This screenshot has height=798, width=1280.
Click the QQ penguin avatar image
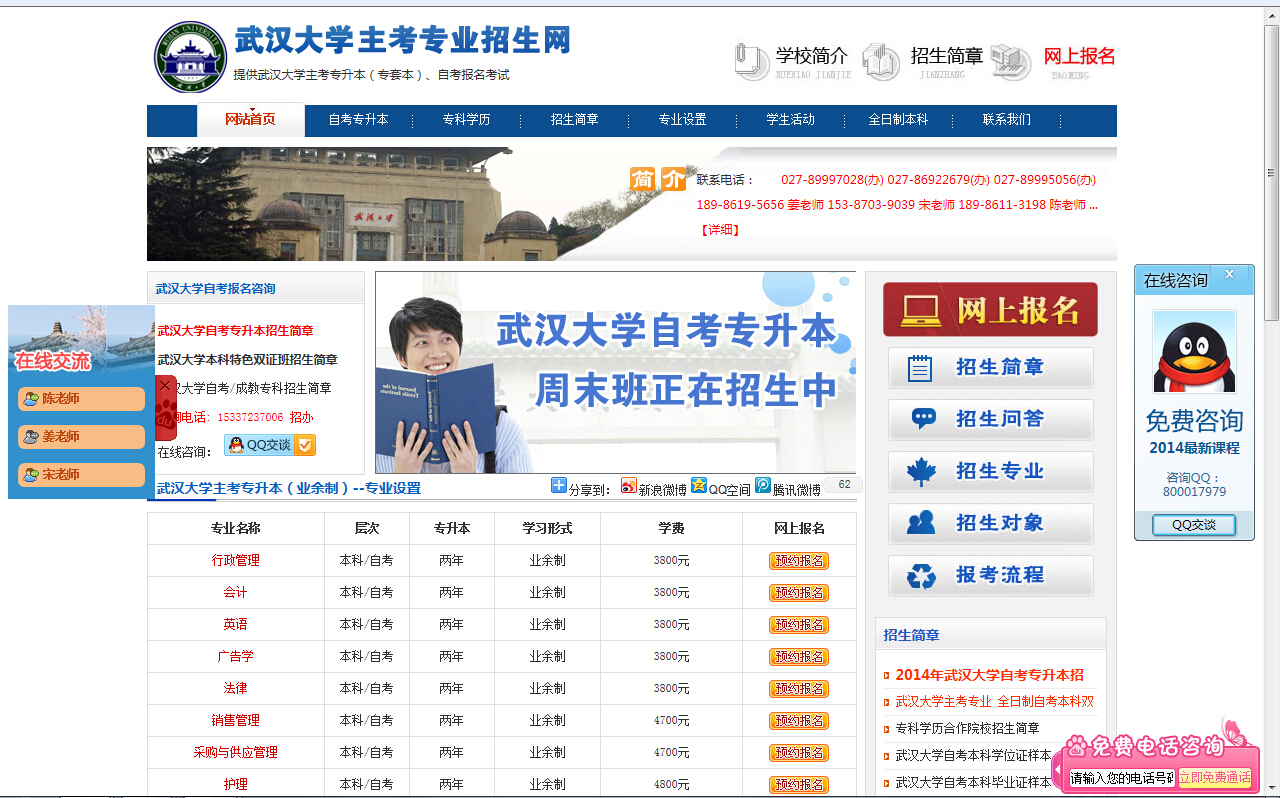pyautogui.click(x=1194, y=352)
